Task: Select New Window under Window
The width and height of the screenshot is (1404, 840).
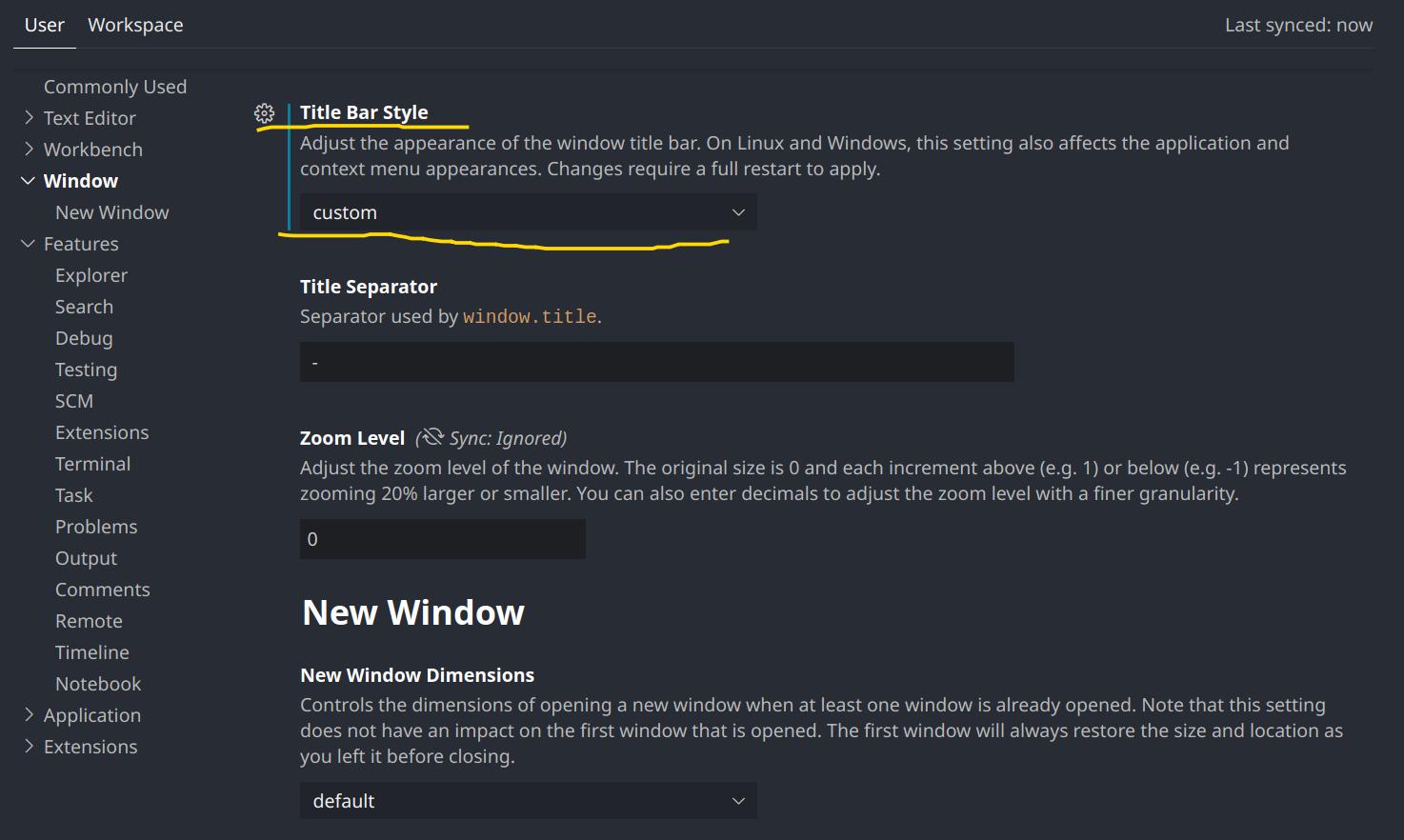Action: [111, 212]
